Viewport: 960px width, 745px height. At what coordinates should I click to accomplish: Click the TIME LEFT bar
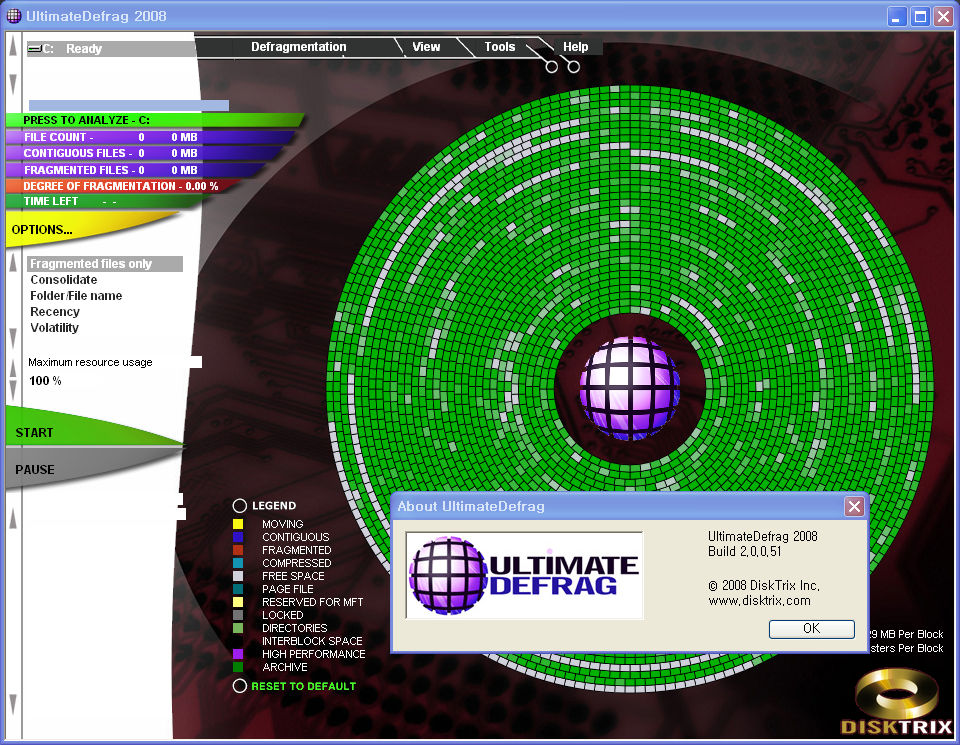[106, 201]
